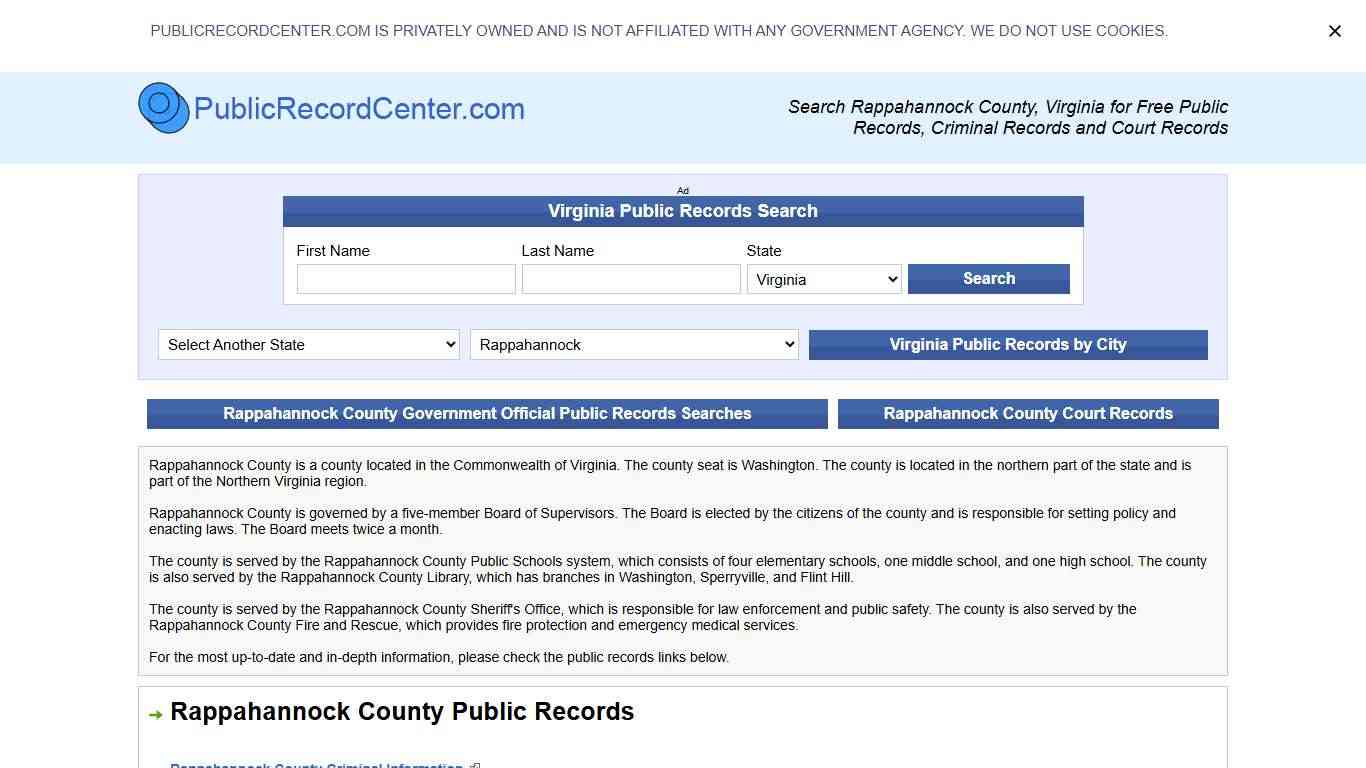Dismiss the privacy notice with the X icon

[x=1334, y=31]
